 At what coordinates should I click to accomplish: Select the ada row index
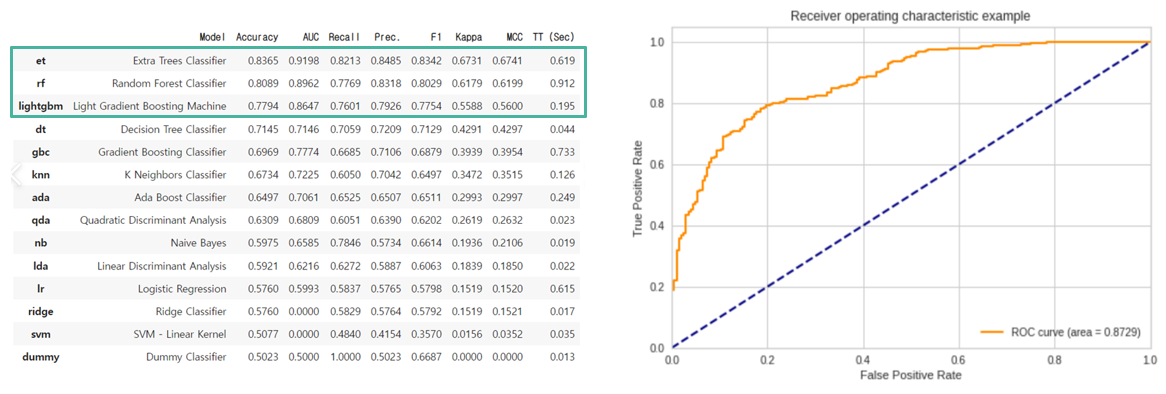pos(41,197)
